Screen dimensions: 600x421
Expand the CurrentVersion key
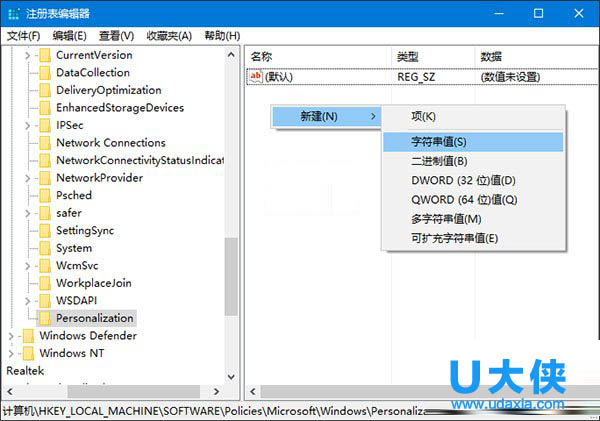[x=28, y=55]
